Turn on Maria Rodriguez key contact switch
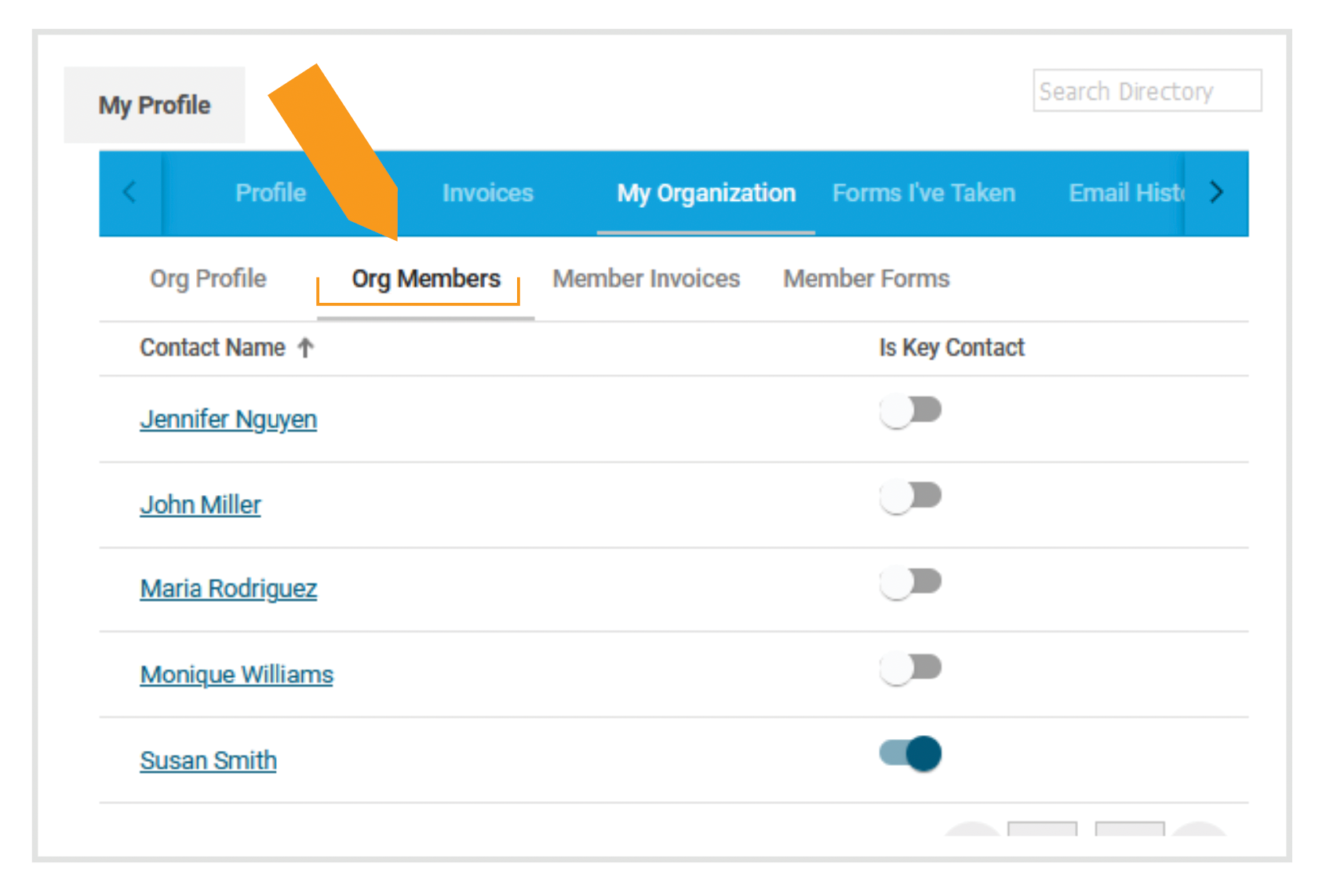Screen dimensions: 1326x896 click(x=910, y=582)
